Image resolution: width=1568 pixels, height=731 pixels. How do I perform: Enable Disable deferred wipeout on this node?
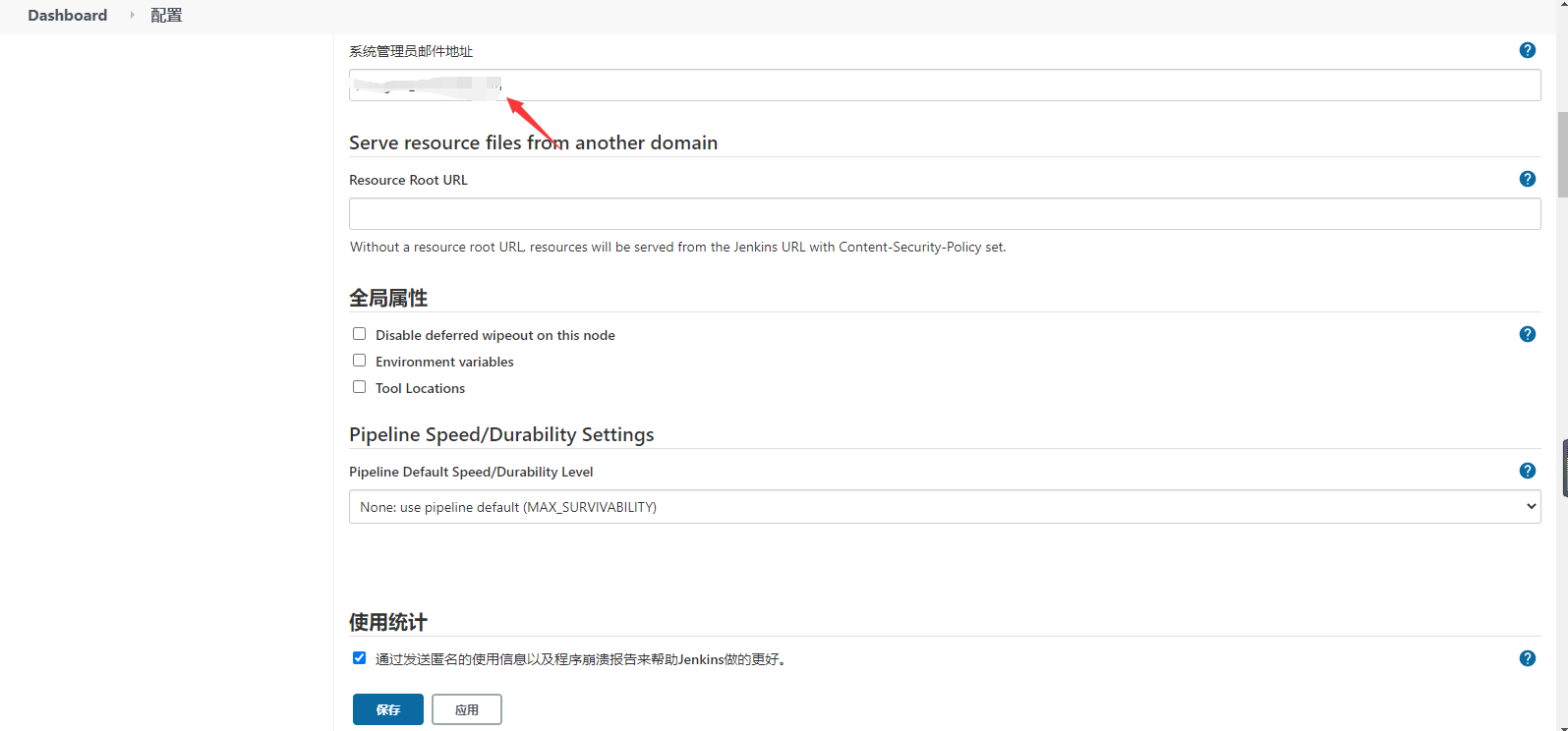(x=359, y=334)
